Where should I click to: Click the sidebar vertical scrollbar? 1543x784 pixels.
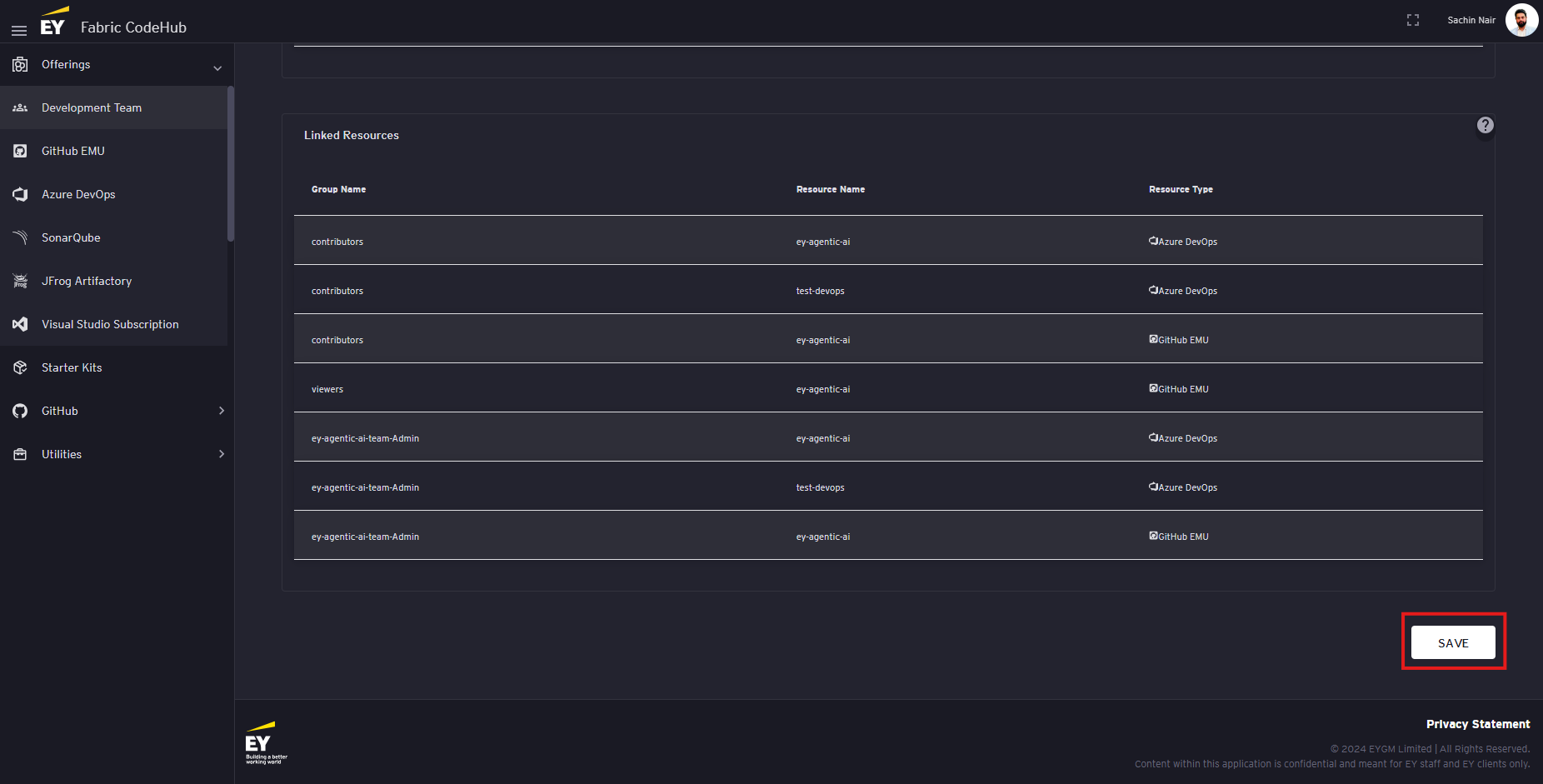pyautogui.click(x=231, y=163)
